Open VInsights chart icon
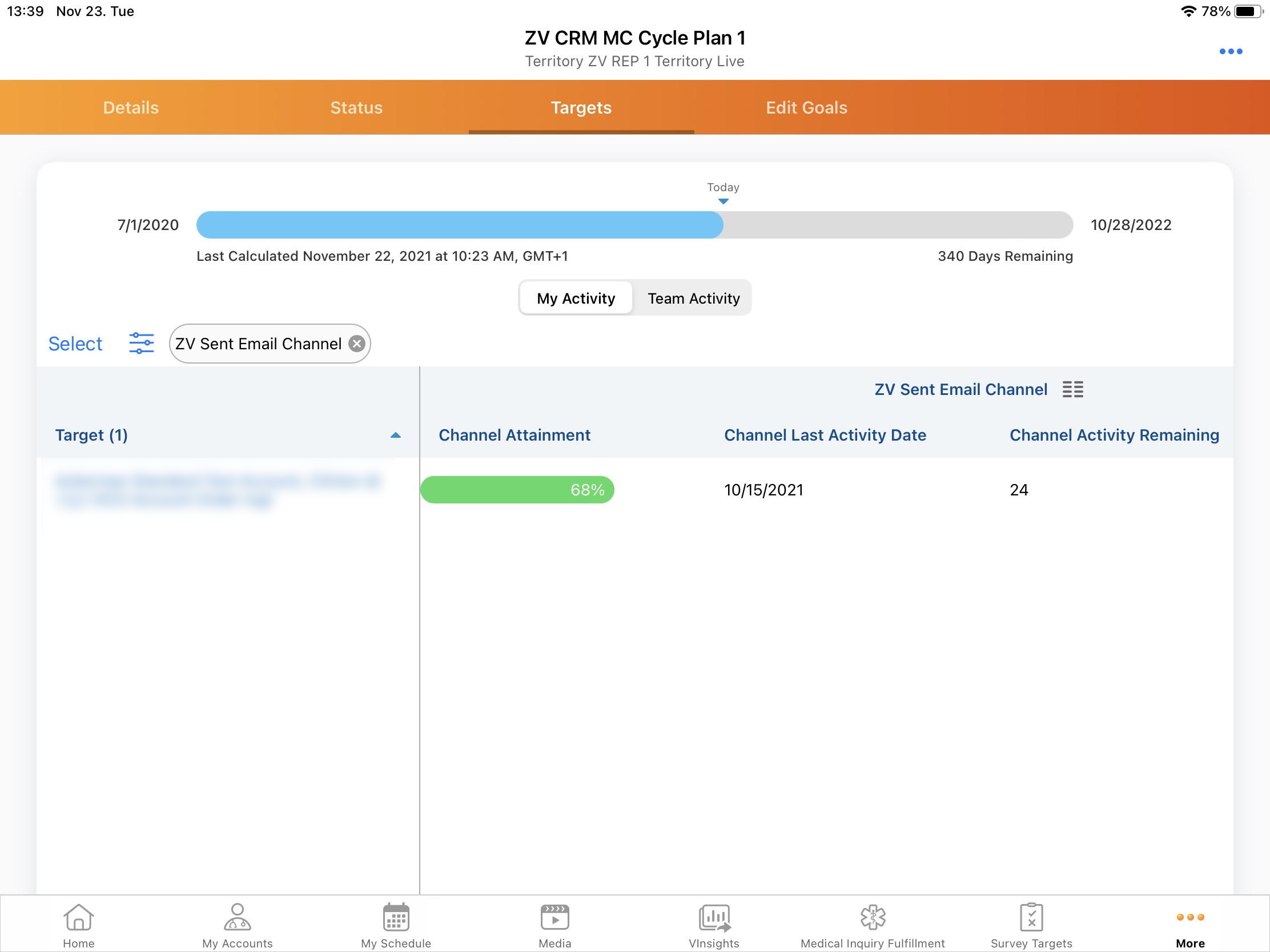 714,917
